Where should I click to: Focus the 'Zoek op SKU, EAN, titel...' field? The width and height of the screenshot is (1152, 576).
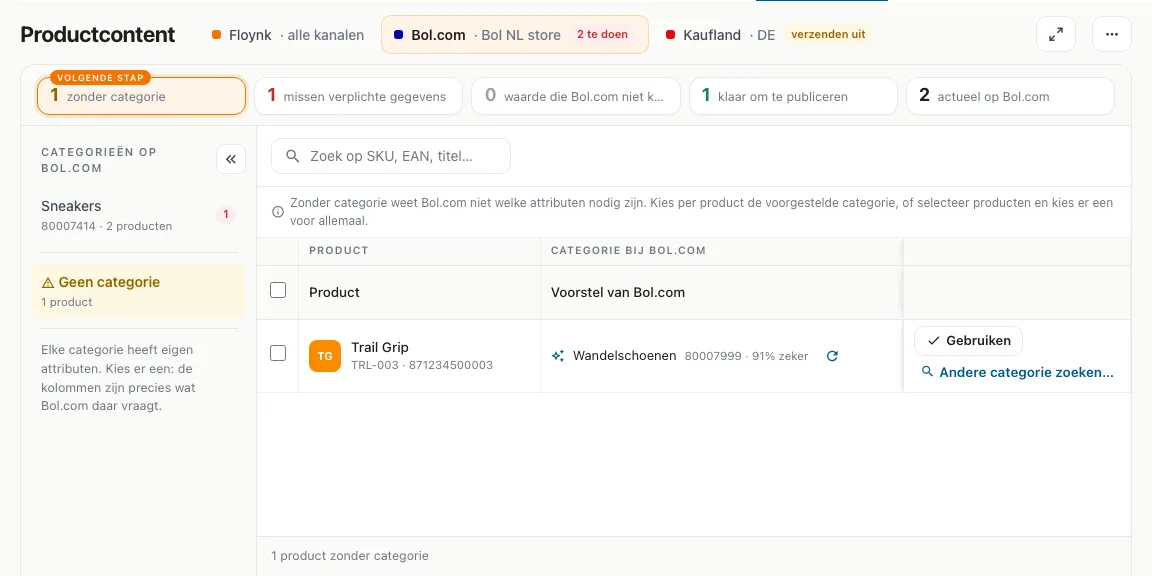click(x=391, y=156)
